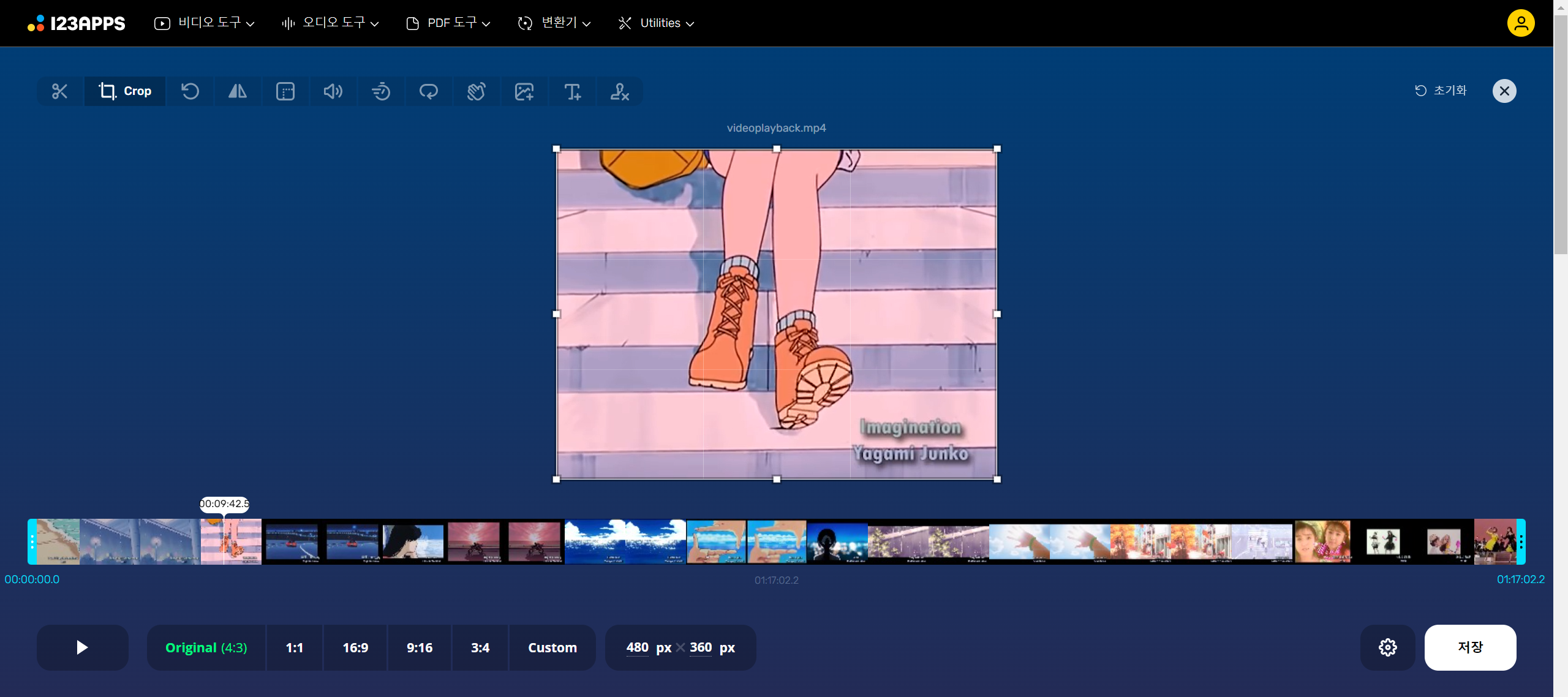Click the right end time 01:17:02.2 label
The height and width of the screenshot is (697, 1568).
[x=1521, y=579]
